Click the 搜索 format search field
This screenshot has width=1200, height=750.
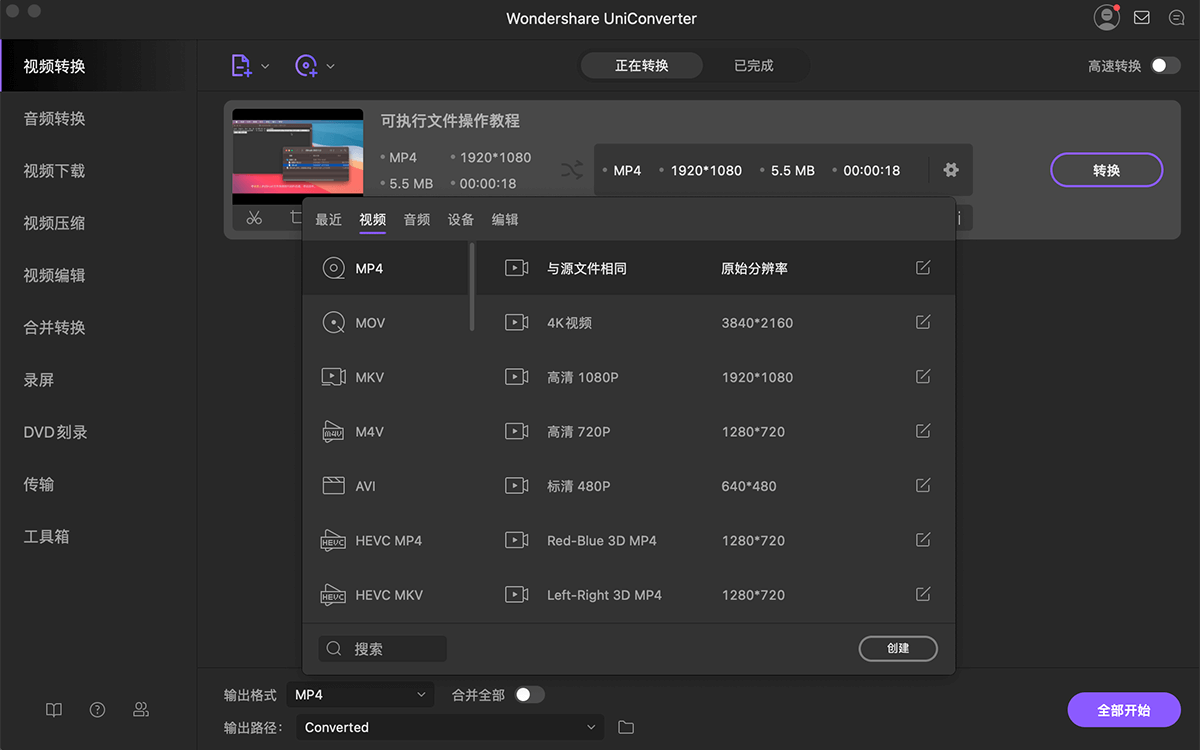pos(383,649)
